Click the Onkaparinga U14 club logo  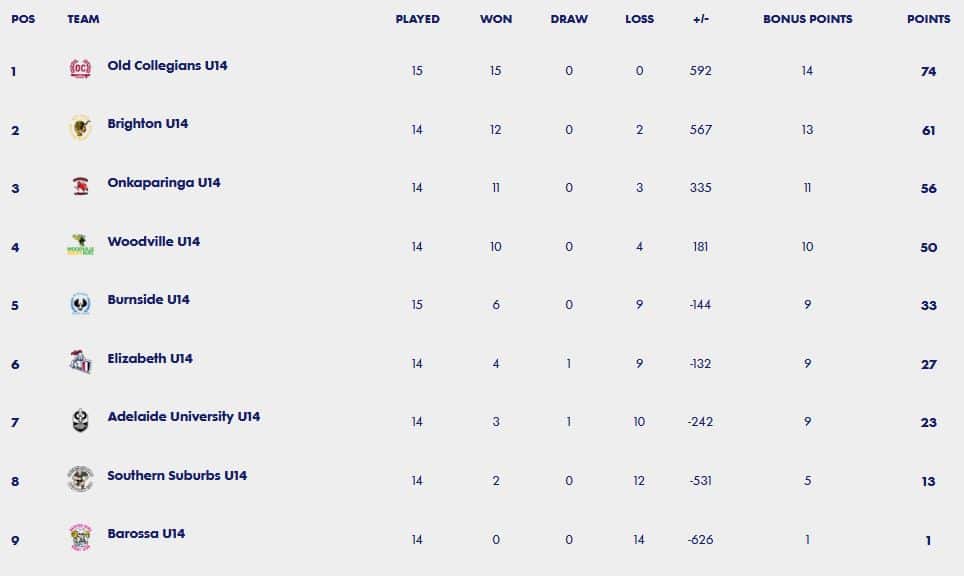pos(81,186)
